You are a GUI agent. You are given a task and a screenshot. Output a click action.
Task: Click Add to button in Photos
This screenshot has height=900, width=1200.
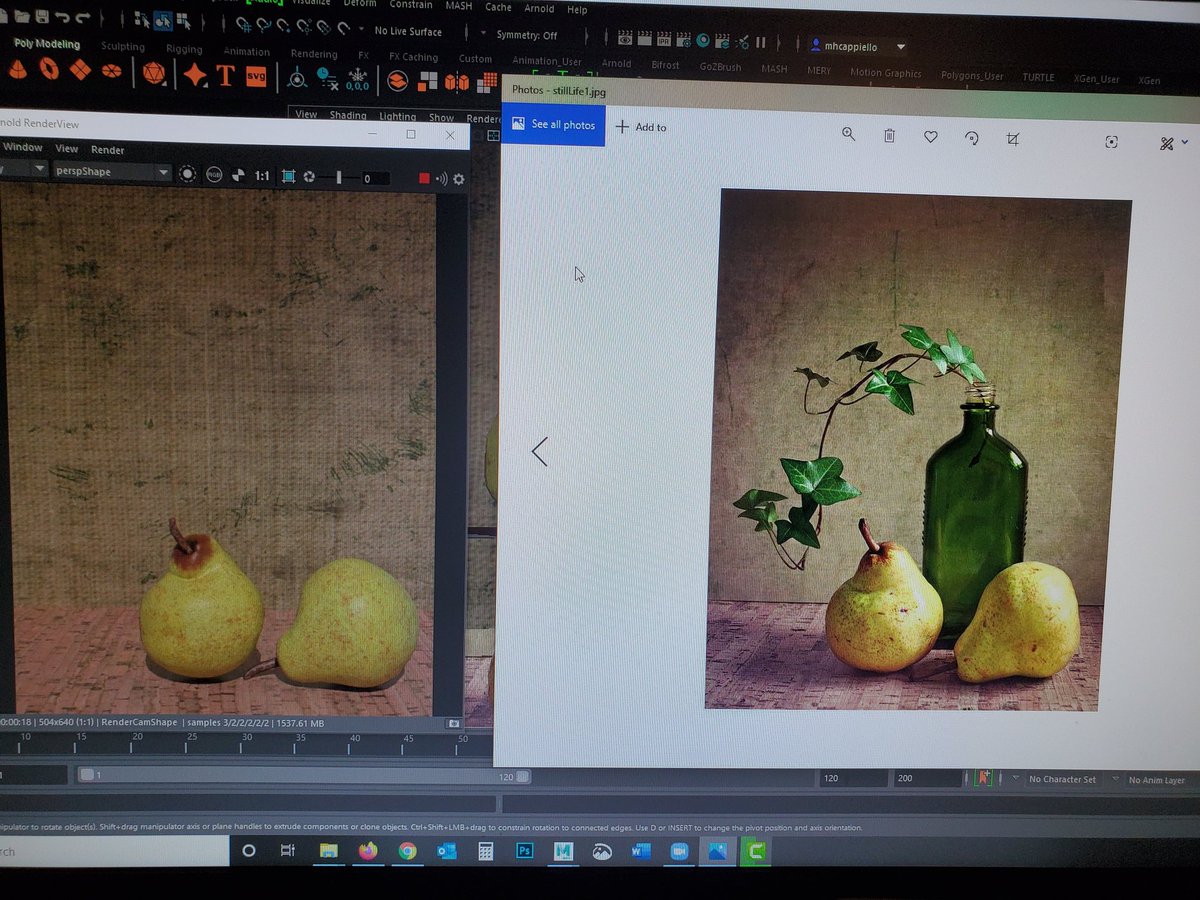click(641, 127)
